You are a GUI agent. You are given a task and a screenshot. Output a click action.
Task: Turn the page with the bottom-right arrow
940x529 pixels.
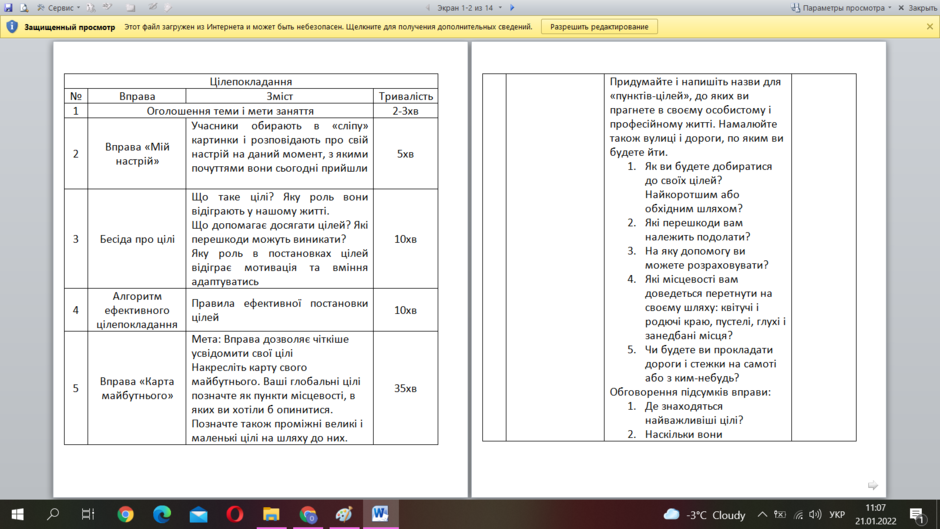tap(872, 485)
